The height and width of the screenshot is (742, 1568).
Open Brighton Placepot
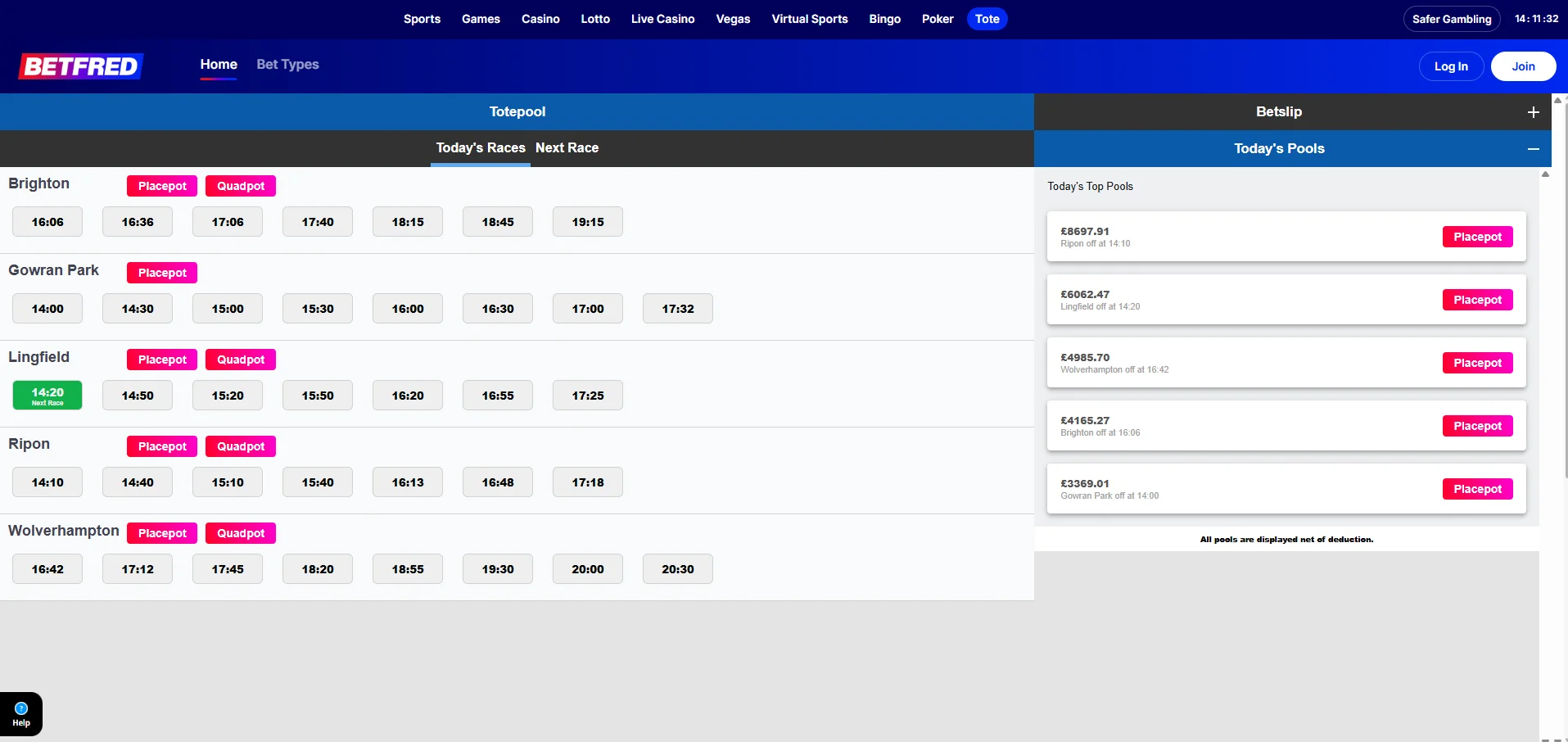point(162,186)
